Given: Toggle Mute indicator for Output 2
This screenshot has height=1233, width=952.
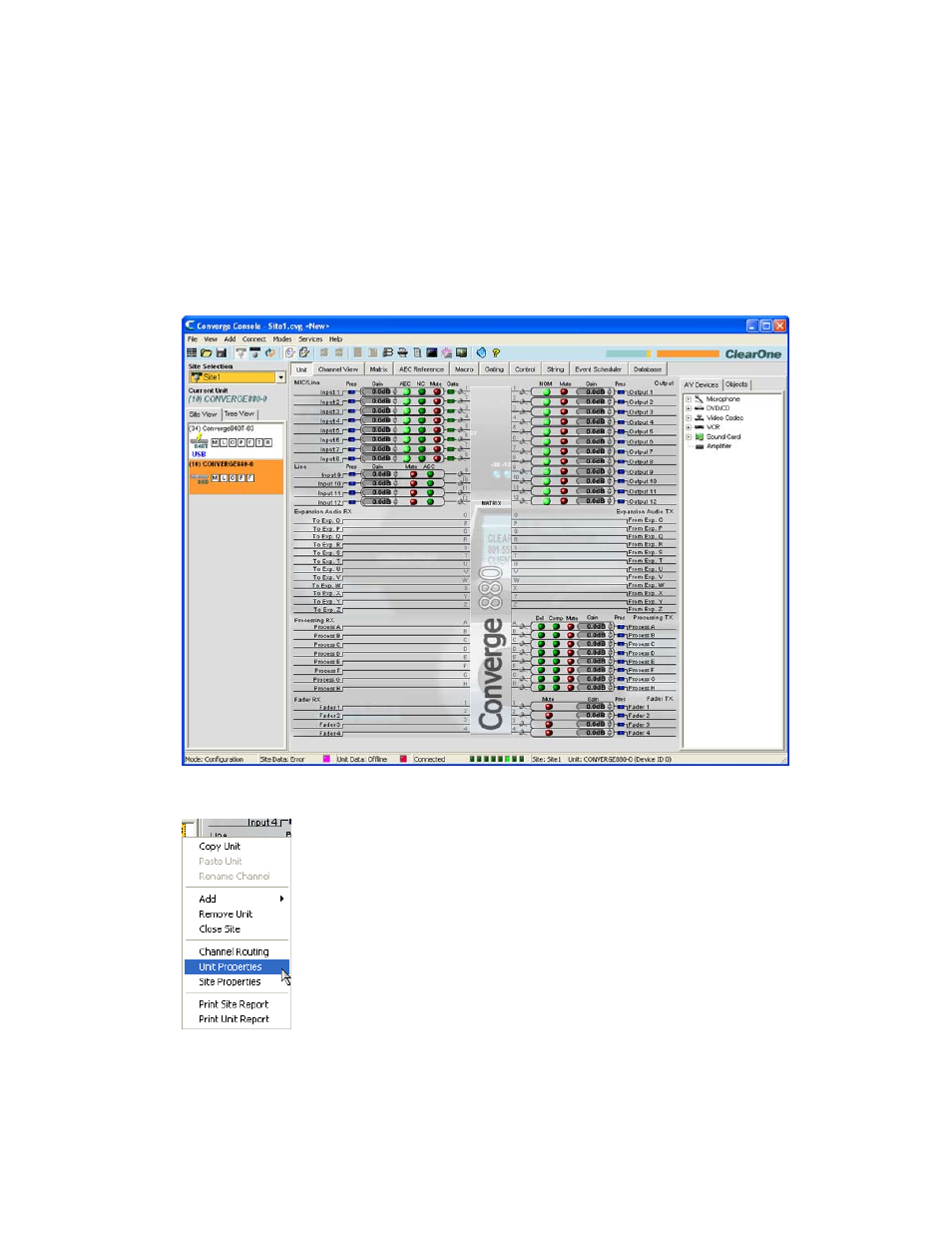Looking at the screenshot, I should click(x=564, y=402).
